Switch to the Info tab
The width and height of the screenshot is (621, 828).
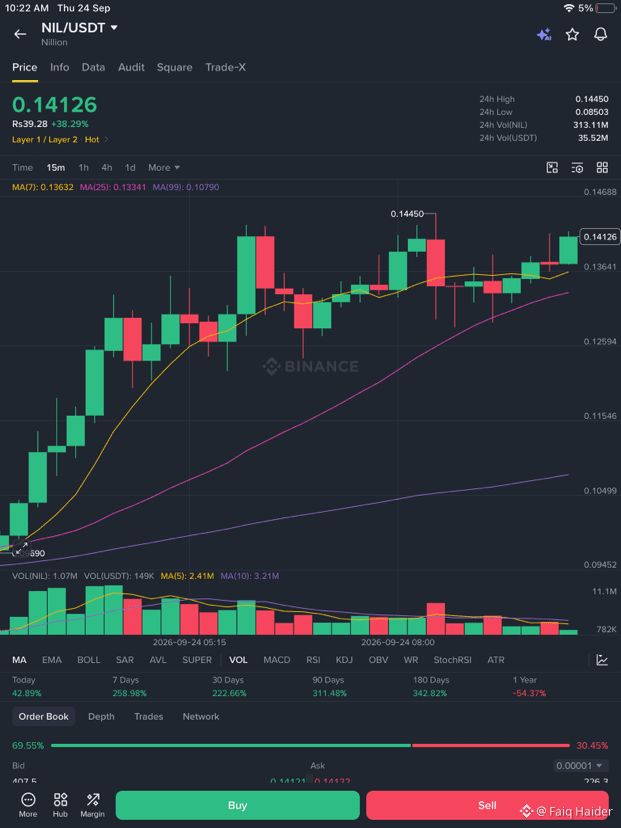coord(59,67)
